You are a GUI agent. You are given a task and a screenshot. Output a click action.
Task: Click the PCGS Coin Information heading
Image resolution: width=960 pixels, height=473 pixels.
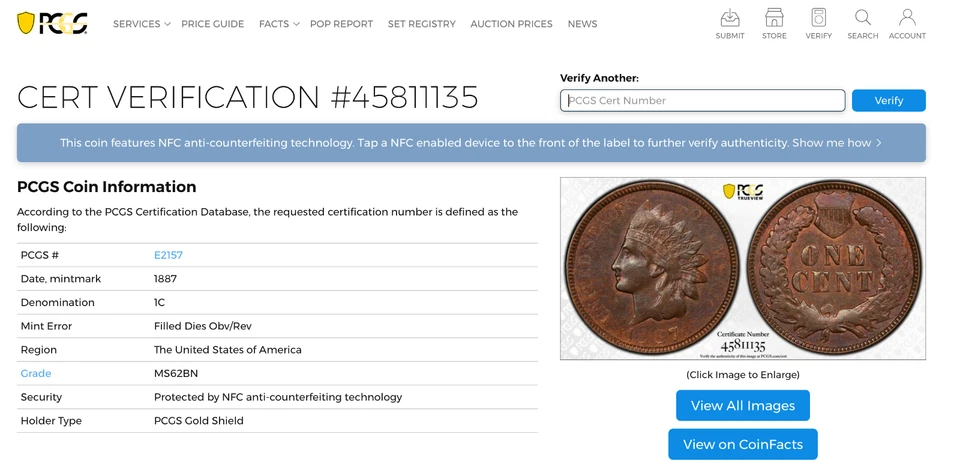click(x=107, y=187)
